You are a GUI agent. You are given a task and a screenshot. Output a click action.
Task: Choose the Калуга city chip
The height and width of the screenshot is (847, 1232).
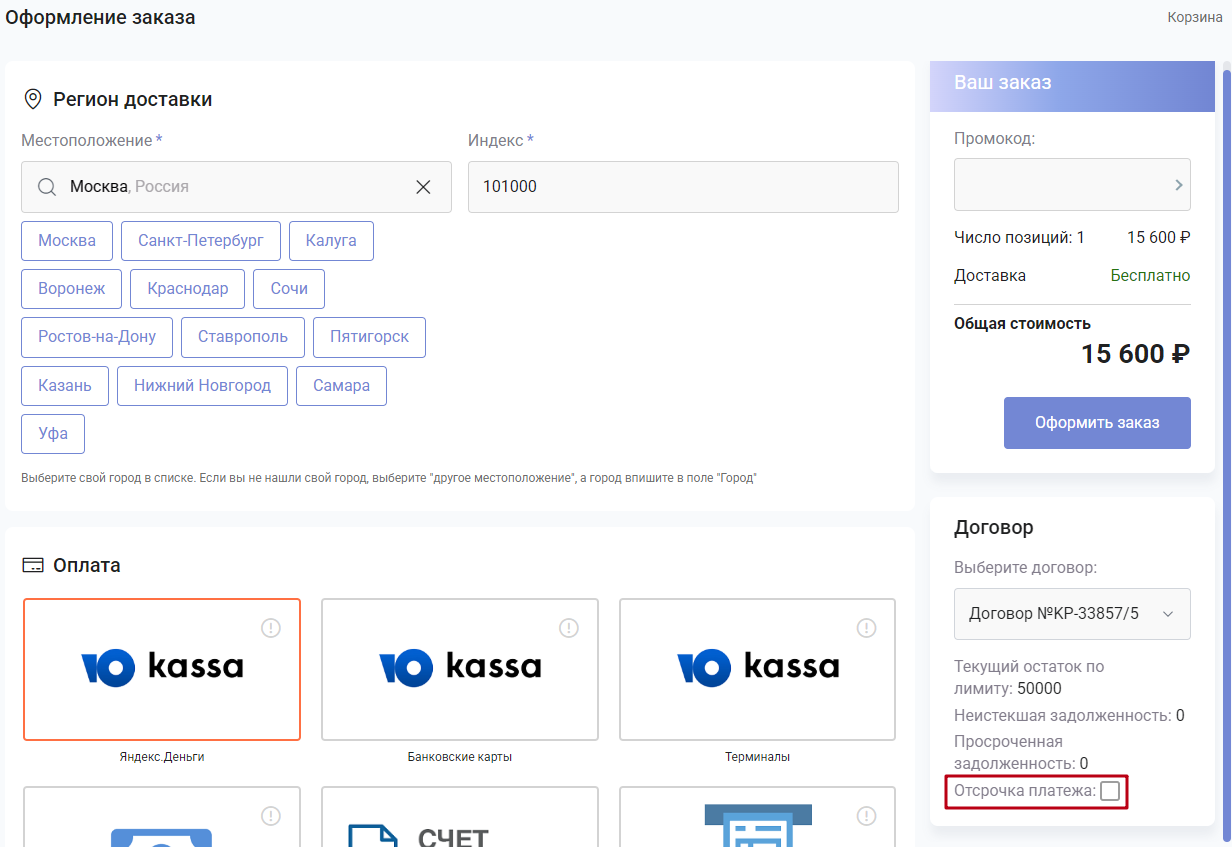[331, 241]
